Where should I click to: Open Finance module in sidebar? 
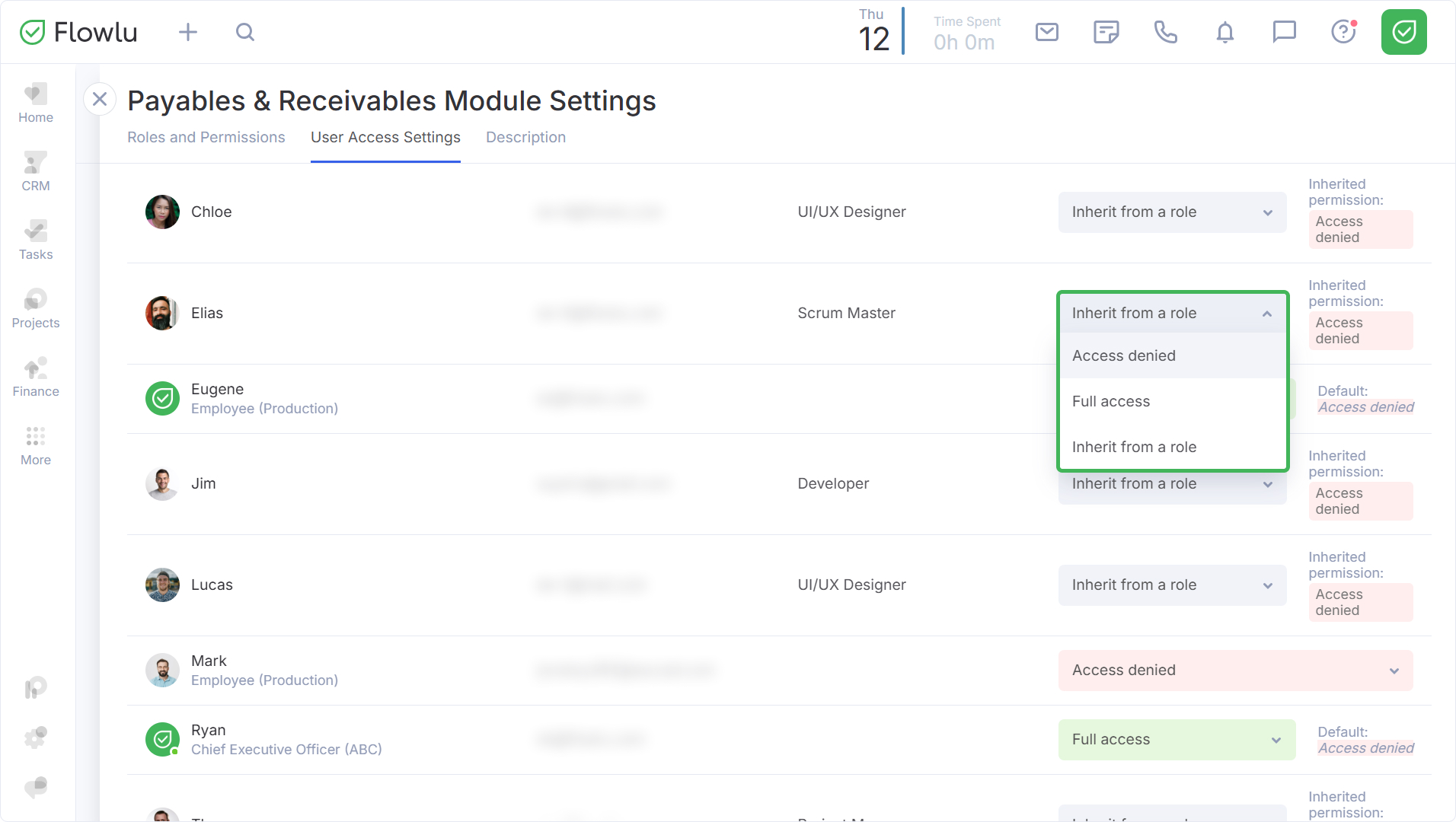36,377
